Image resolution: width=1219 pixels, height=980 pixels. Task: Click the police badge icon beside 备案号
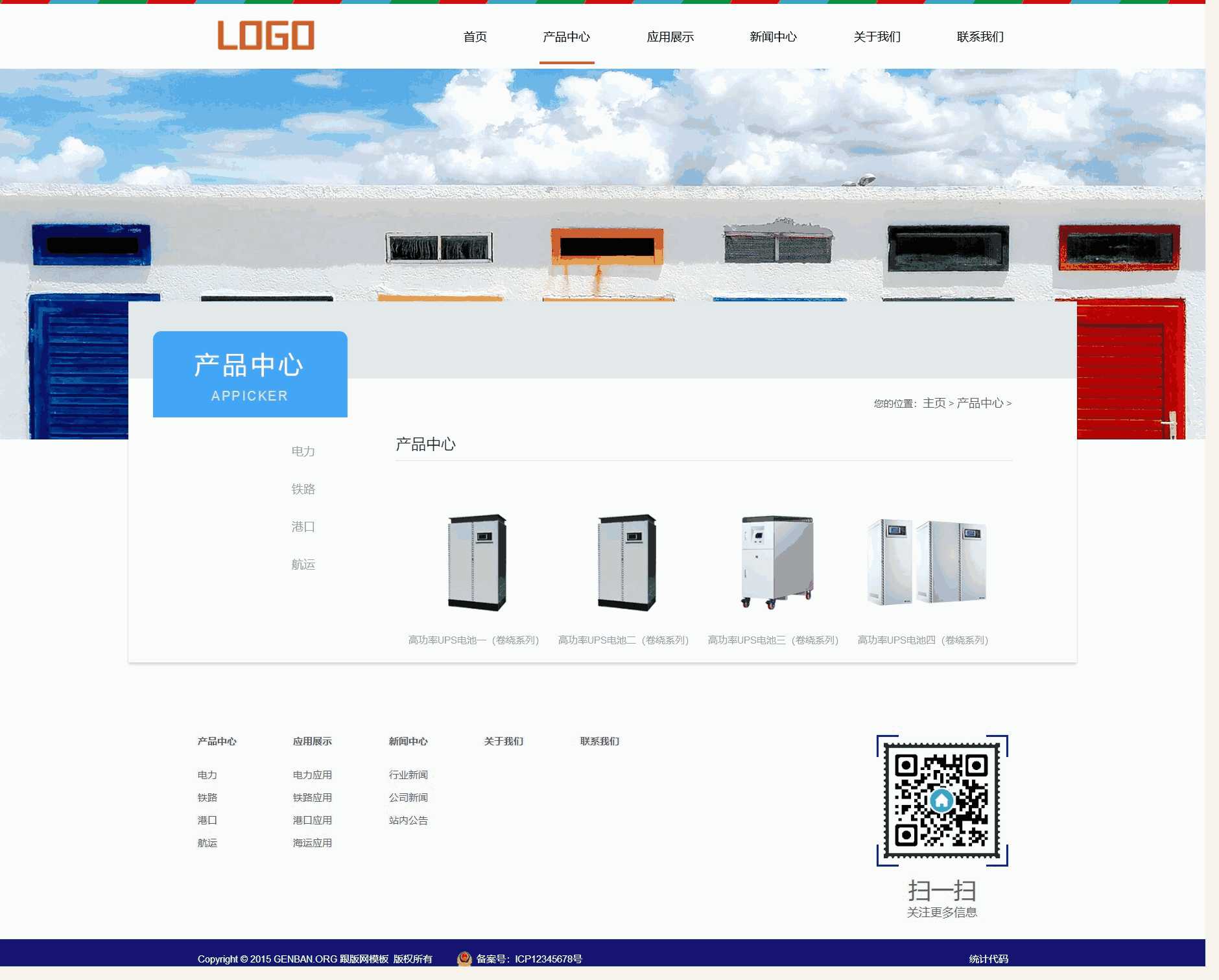[x=464, y=959]
